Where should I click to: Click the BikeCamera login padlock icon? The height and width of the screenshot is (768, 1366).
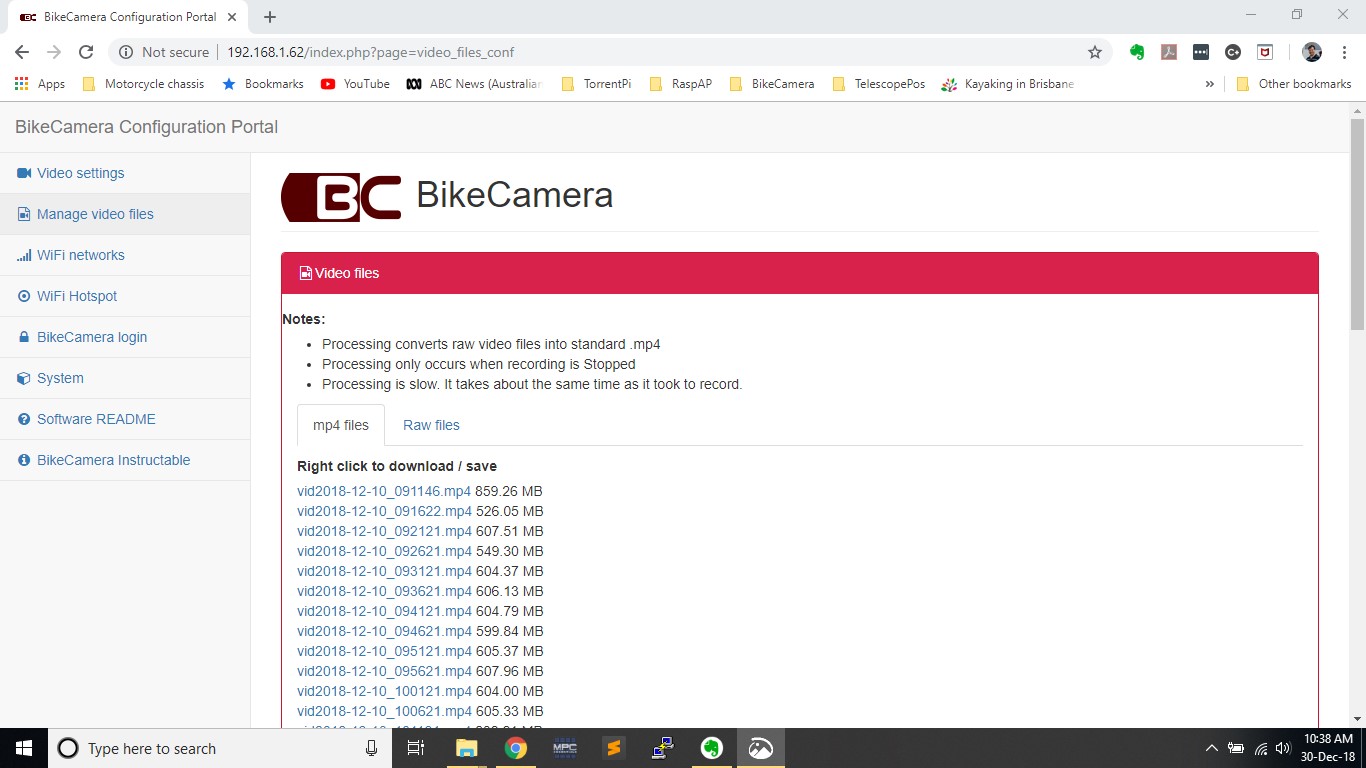(x=24, y=337)
